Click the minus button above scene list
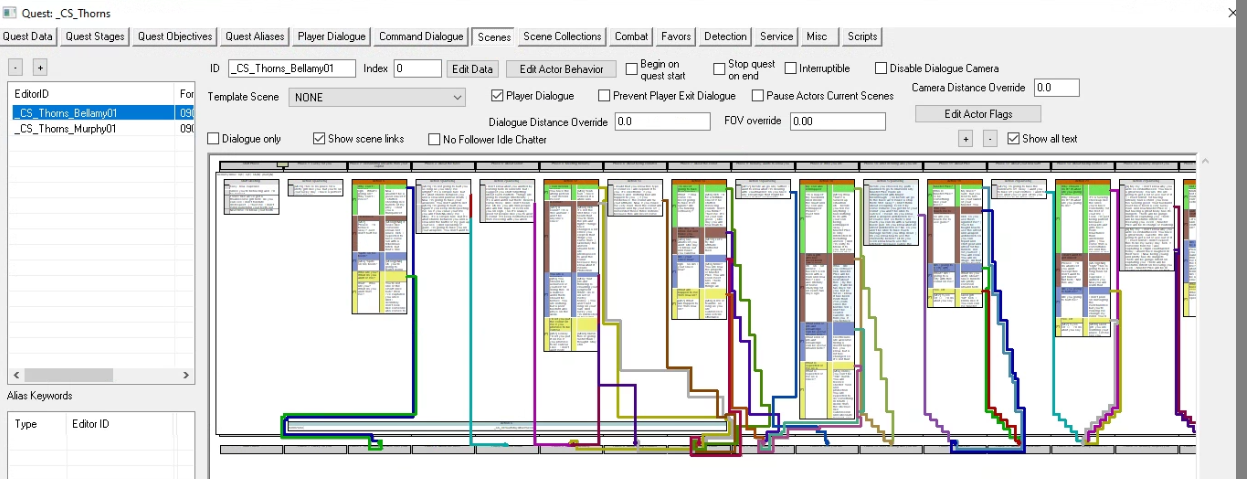The height and width of the screenshot is (479, 1247). click(x=16, y=68)
